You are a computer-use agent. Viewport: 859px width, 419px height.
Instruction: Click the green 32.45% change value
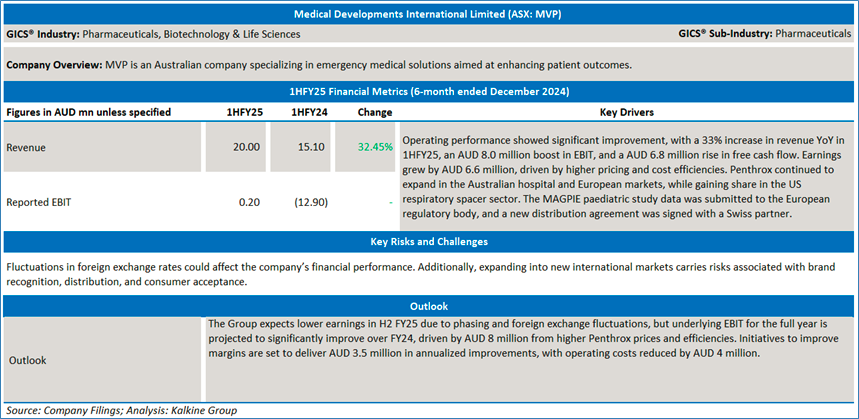pyautogui.click(x=375, y=147)
